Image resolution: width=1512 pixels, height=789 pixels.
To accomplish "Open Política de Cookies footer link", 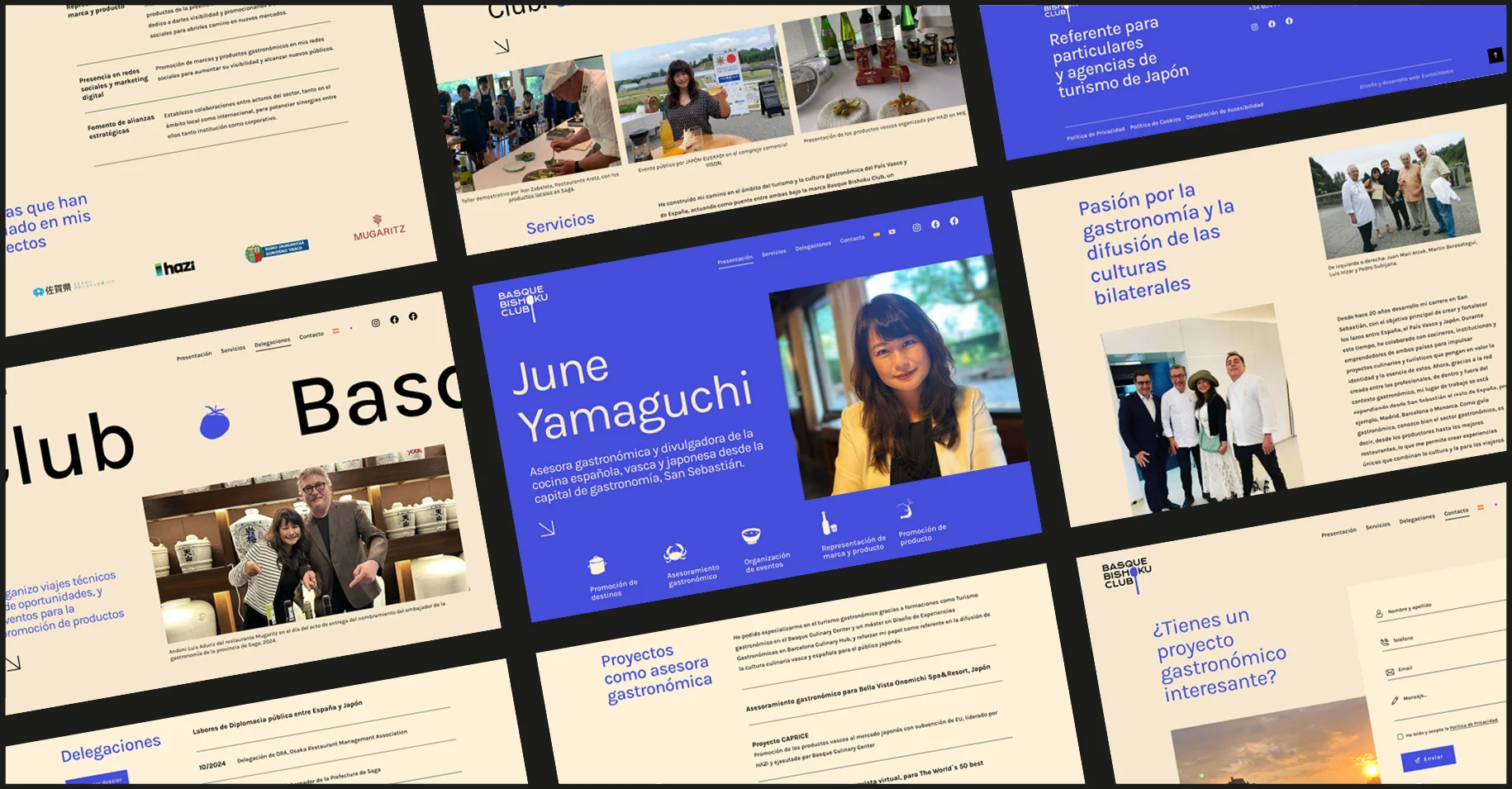I will pos(1155,123).
